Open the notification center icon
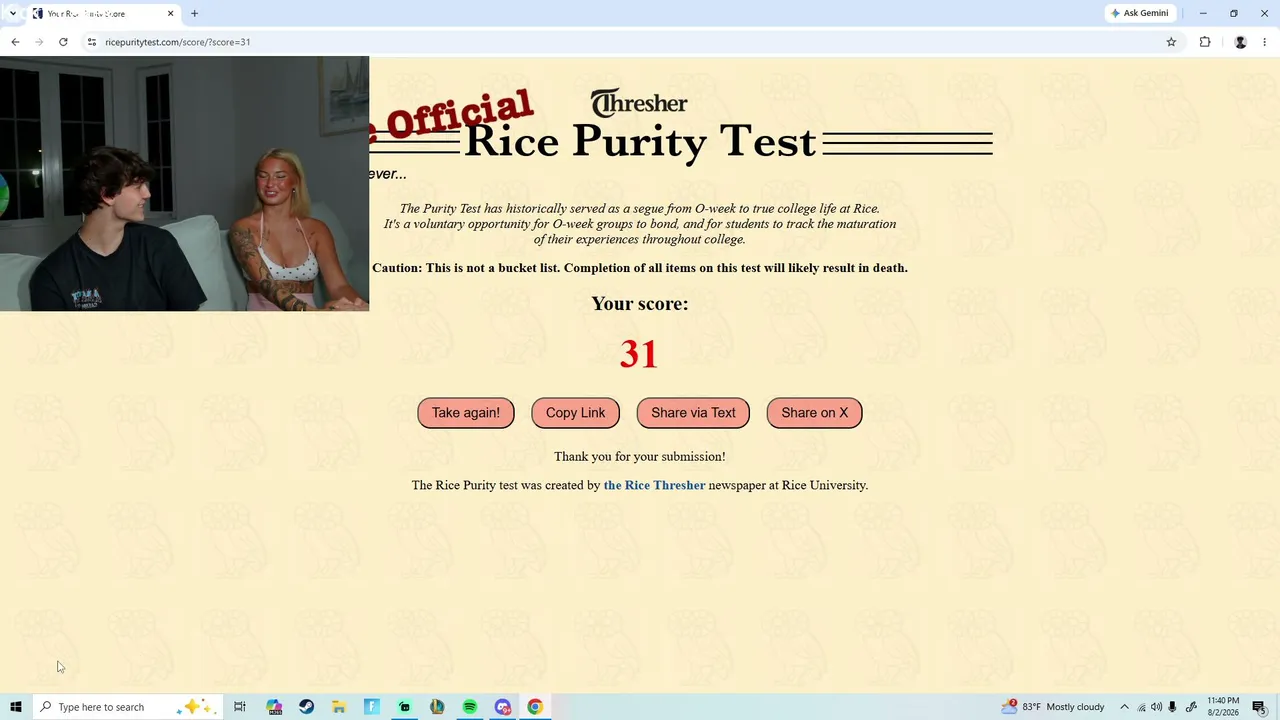This screenshot has width=1280, height=720. coord(1259,707)
